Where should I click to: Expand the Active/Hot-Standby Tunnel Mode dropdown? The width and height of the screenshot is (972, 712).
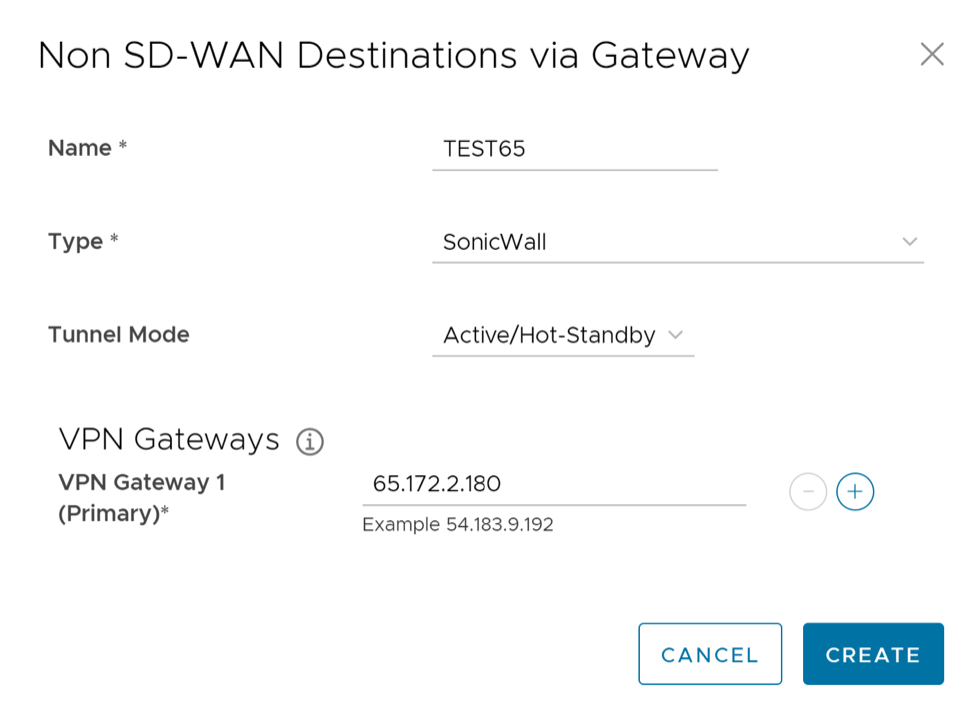coord(550,335)
